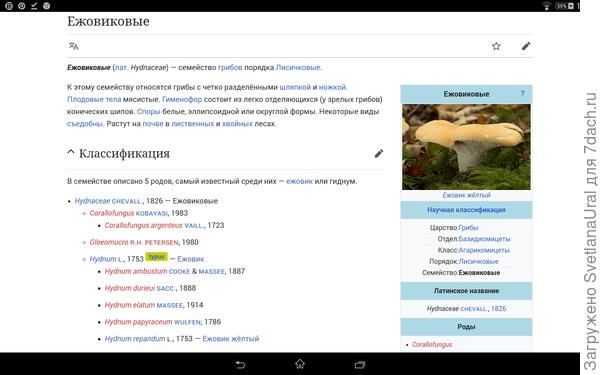Image resolution: width=600 pixels, height=375 pixels.
Task: Open 'Научная классификация' infobox header link
Action: pos(466,210)
